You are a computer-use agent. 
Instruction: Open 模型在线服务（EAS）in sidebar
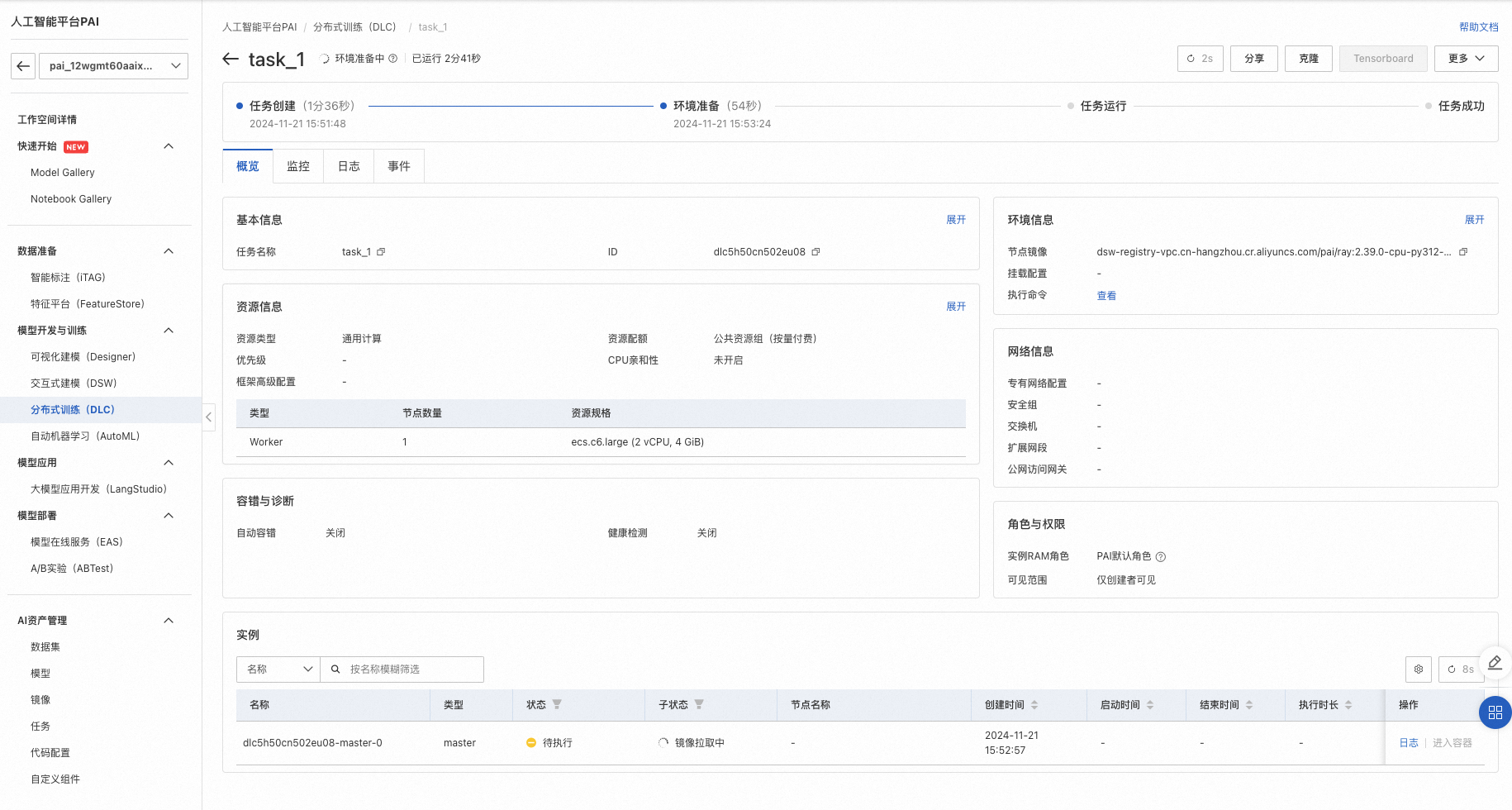coord(76,542)
